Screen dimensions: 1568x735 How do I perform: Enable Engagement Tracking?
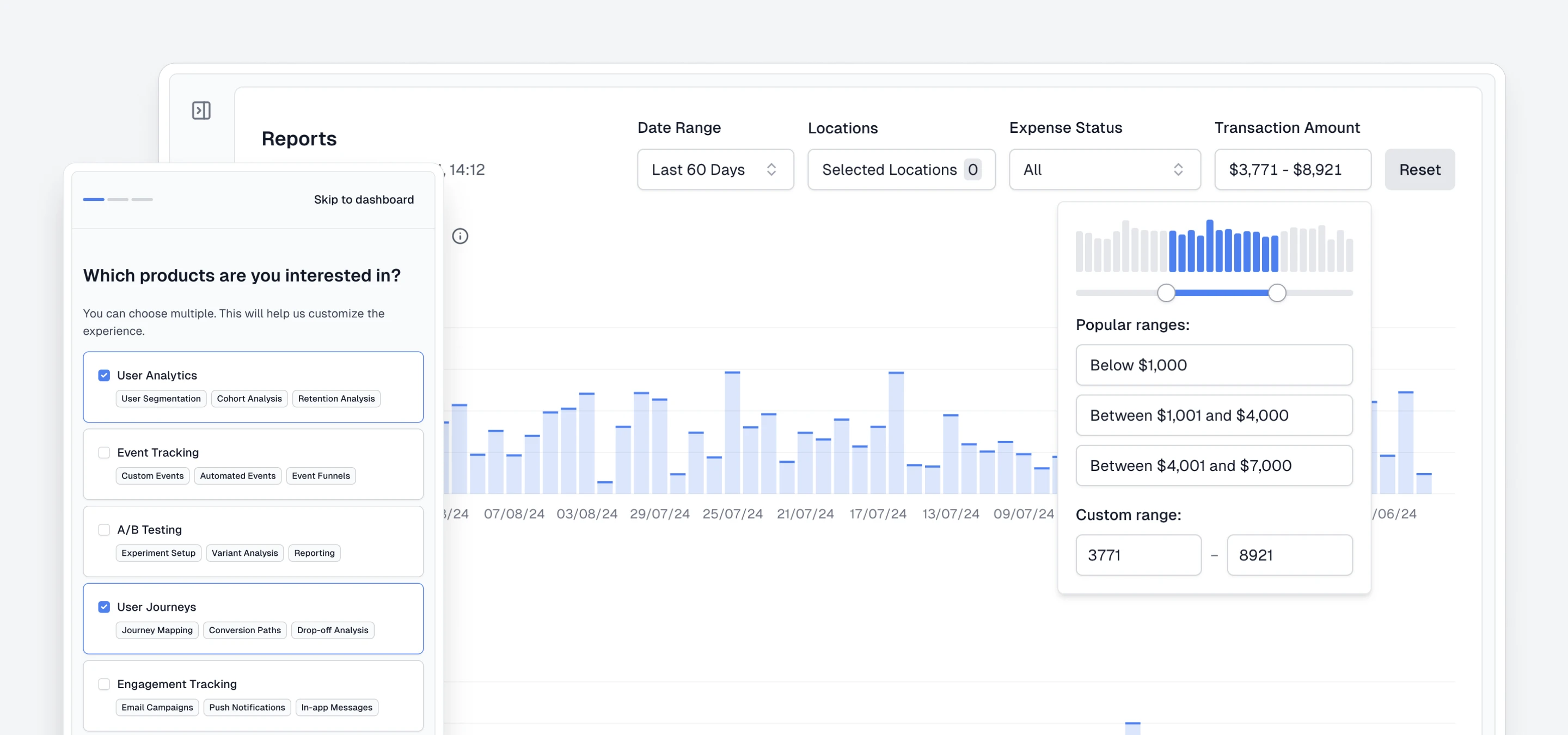coord(103,684)
